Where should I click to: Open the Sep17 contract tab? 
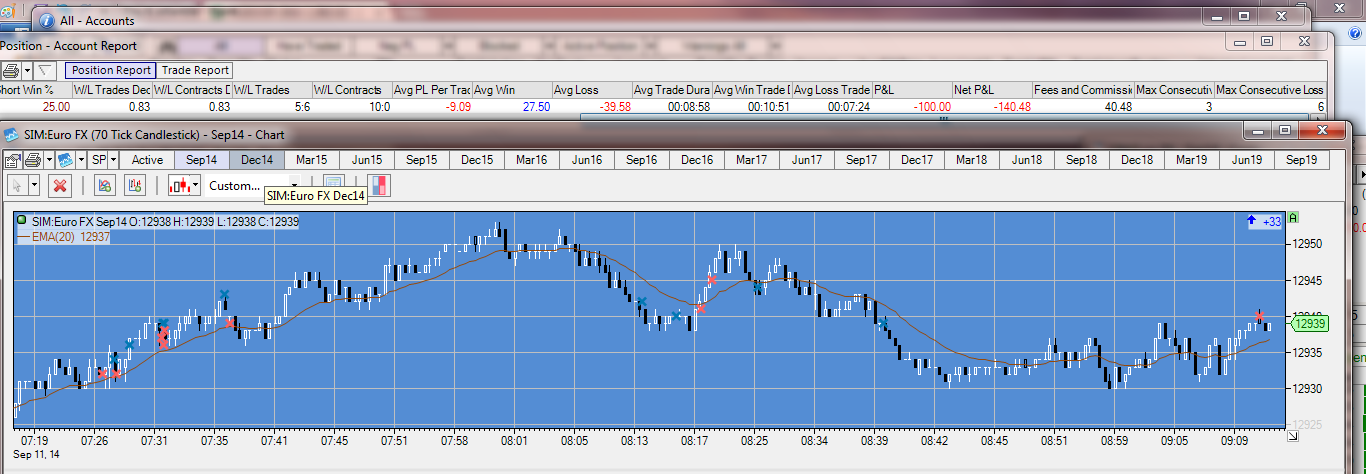coord(862,160)
